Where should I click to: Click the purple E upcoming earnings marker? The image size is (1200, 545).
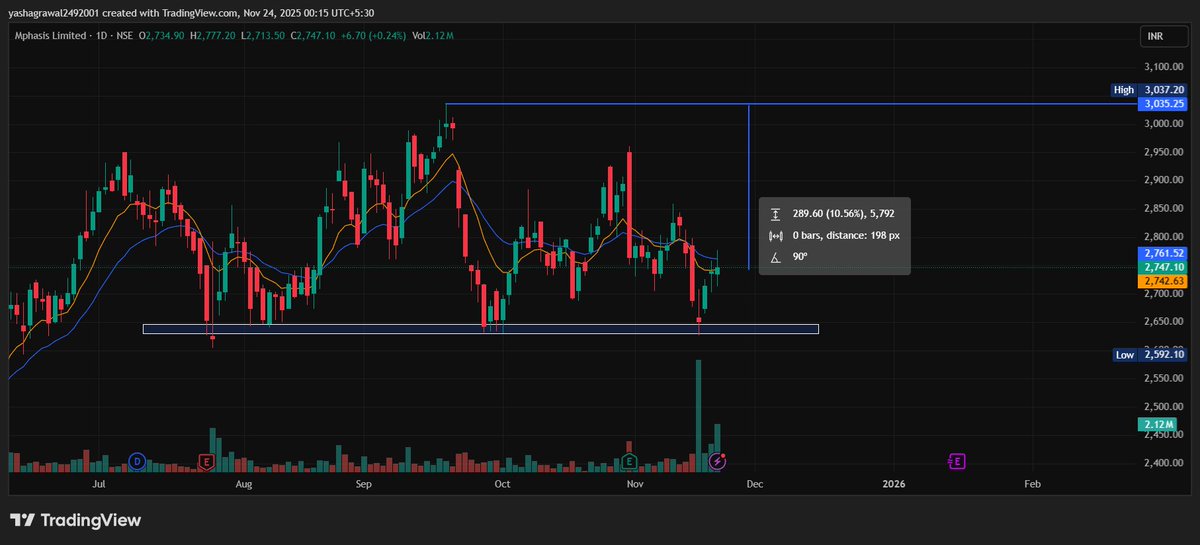point(957,461)
